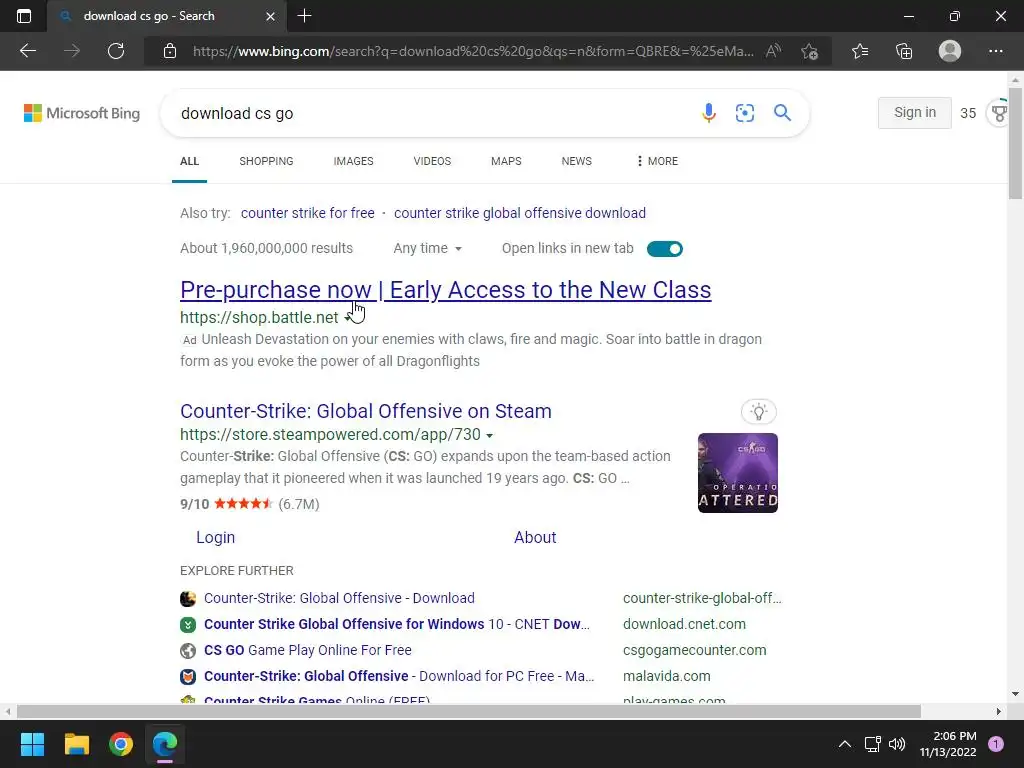Try 'counter strike global offensive download' suggestion

[x=520, y=213]
